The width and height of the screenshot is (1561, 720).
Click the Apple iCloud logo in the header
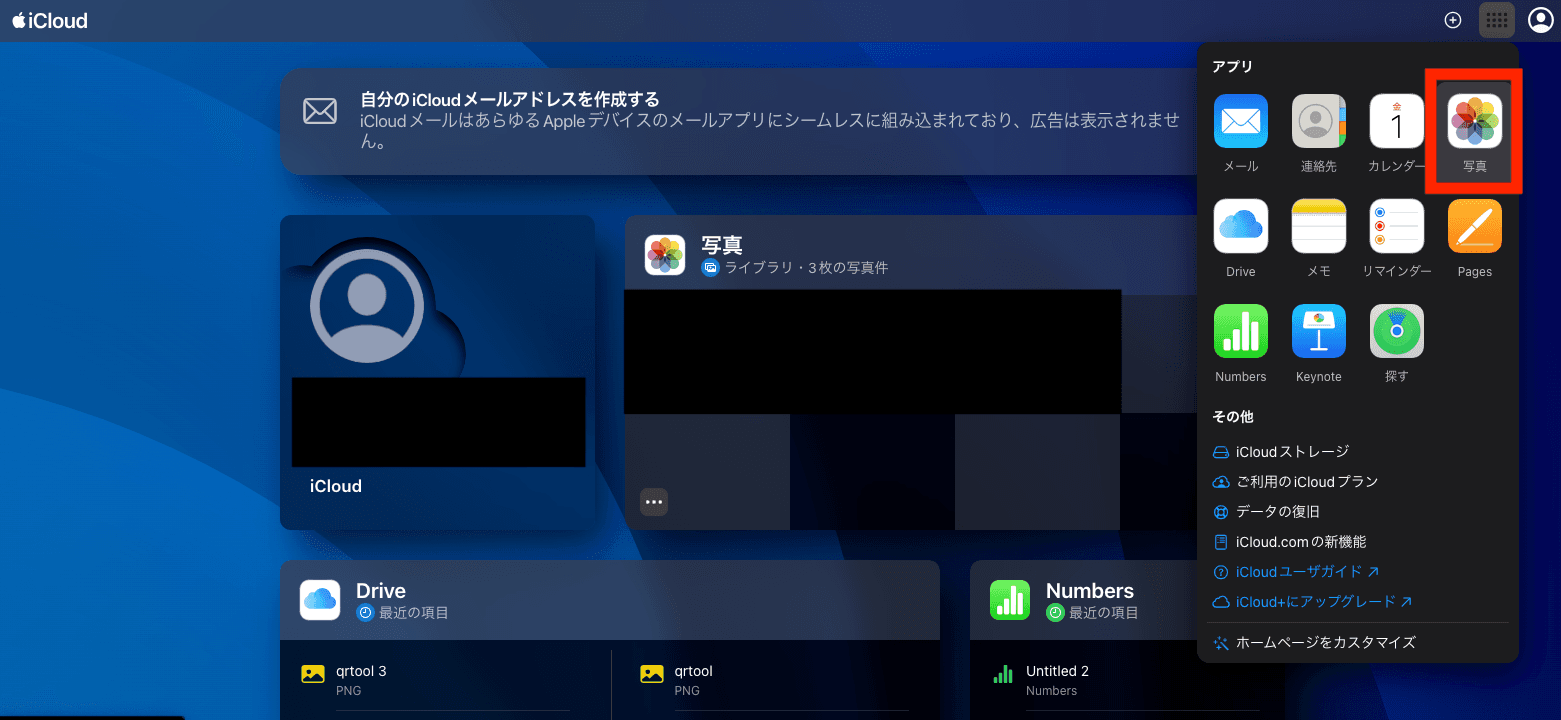point(49,19)
